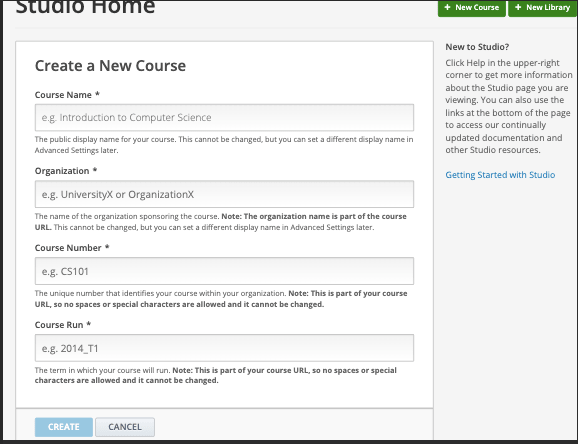Click the New to Studio? sidebar heading

pyautogui.click(x=477, y=47)
